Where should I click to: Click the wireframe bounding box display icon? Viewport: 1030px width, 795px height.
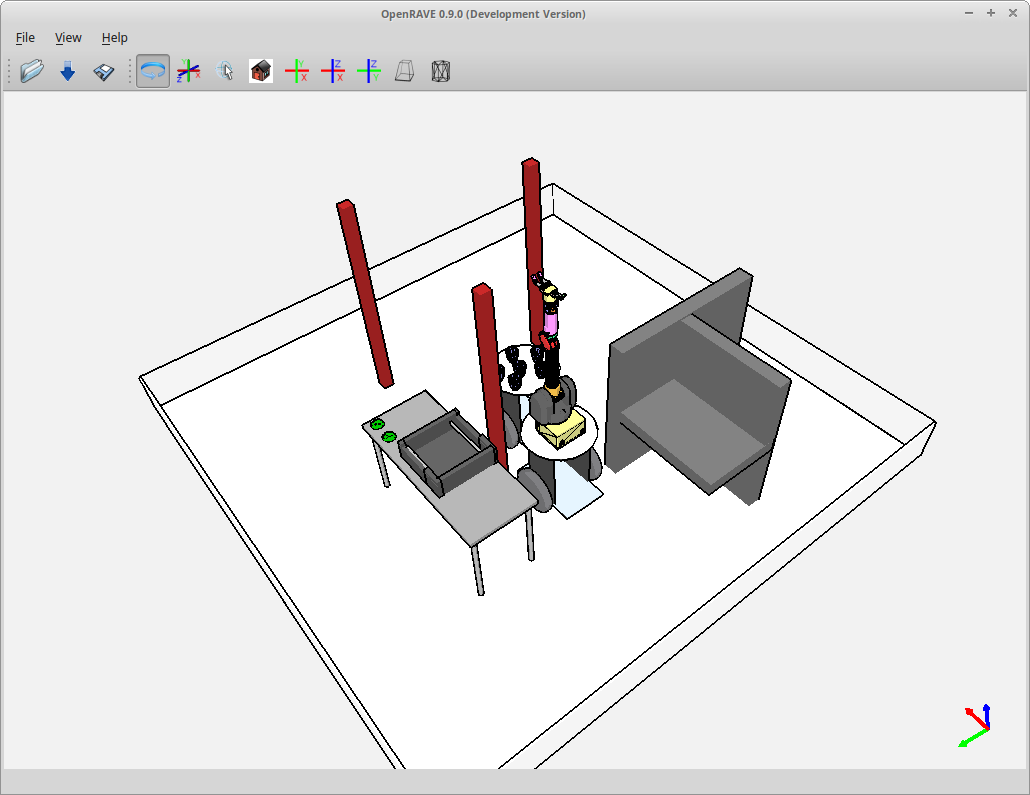point(440,70)
